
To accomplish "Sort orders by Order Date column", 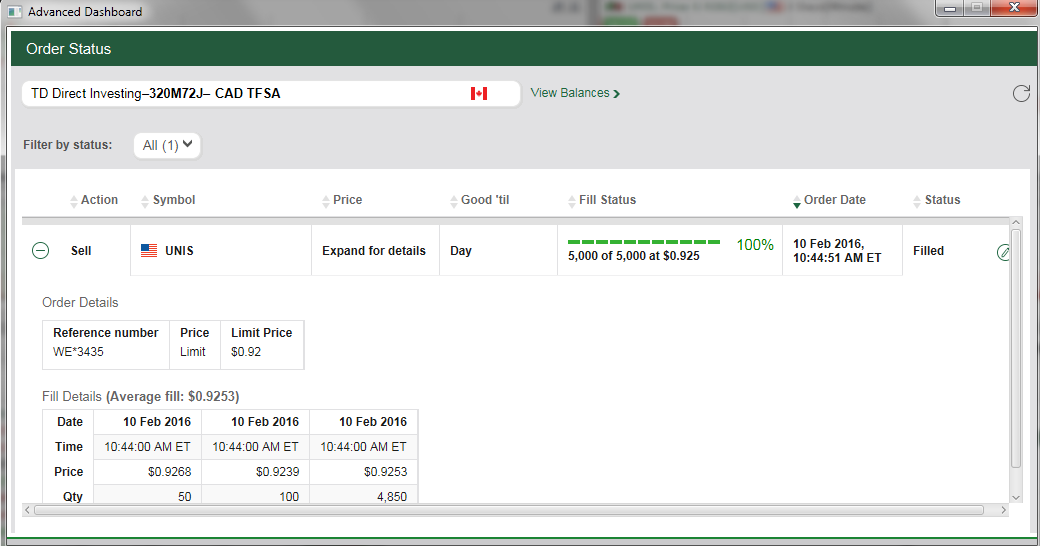I will 830,200.
